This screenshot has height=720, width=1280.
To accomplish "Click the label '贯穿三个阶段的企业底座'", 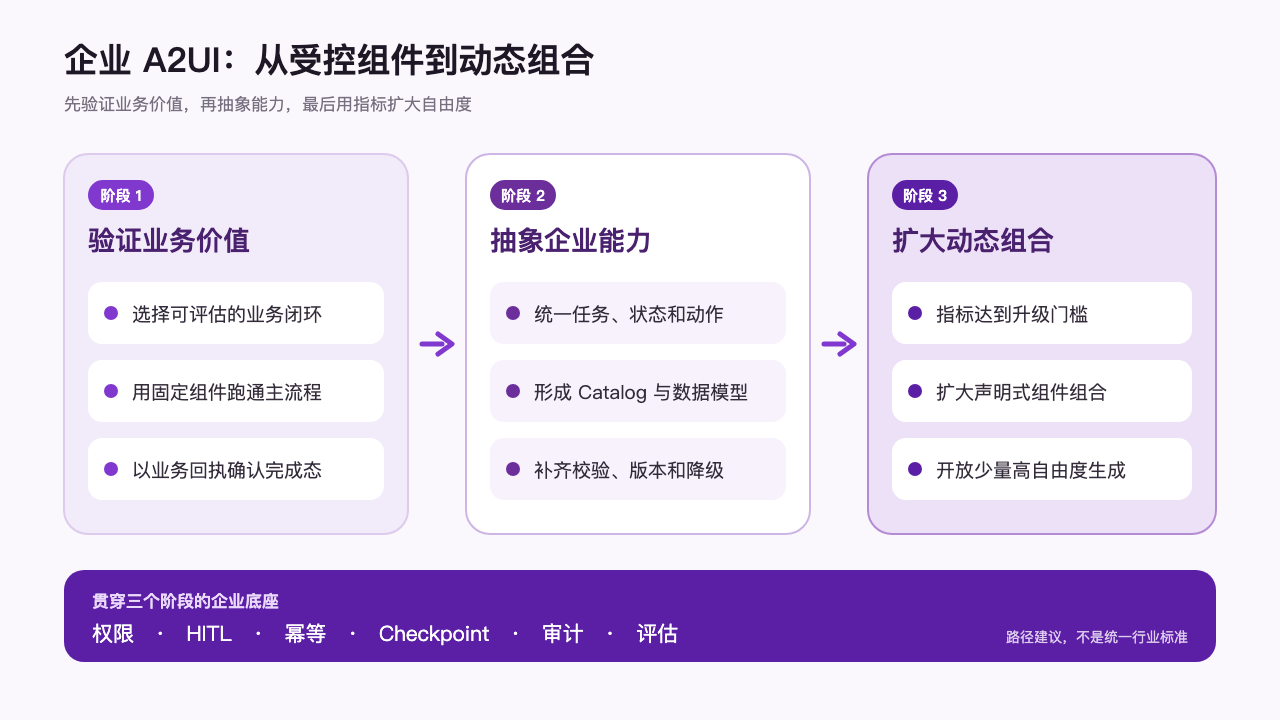I will pos(185,601).
